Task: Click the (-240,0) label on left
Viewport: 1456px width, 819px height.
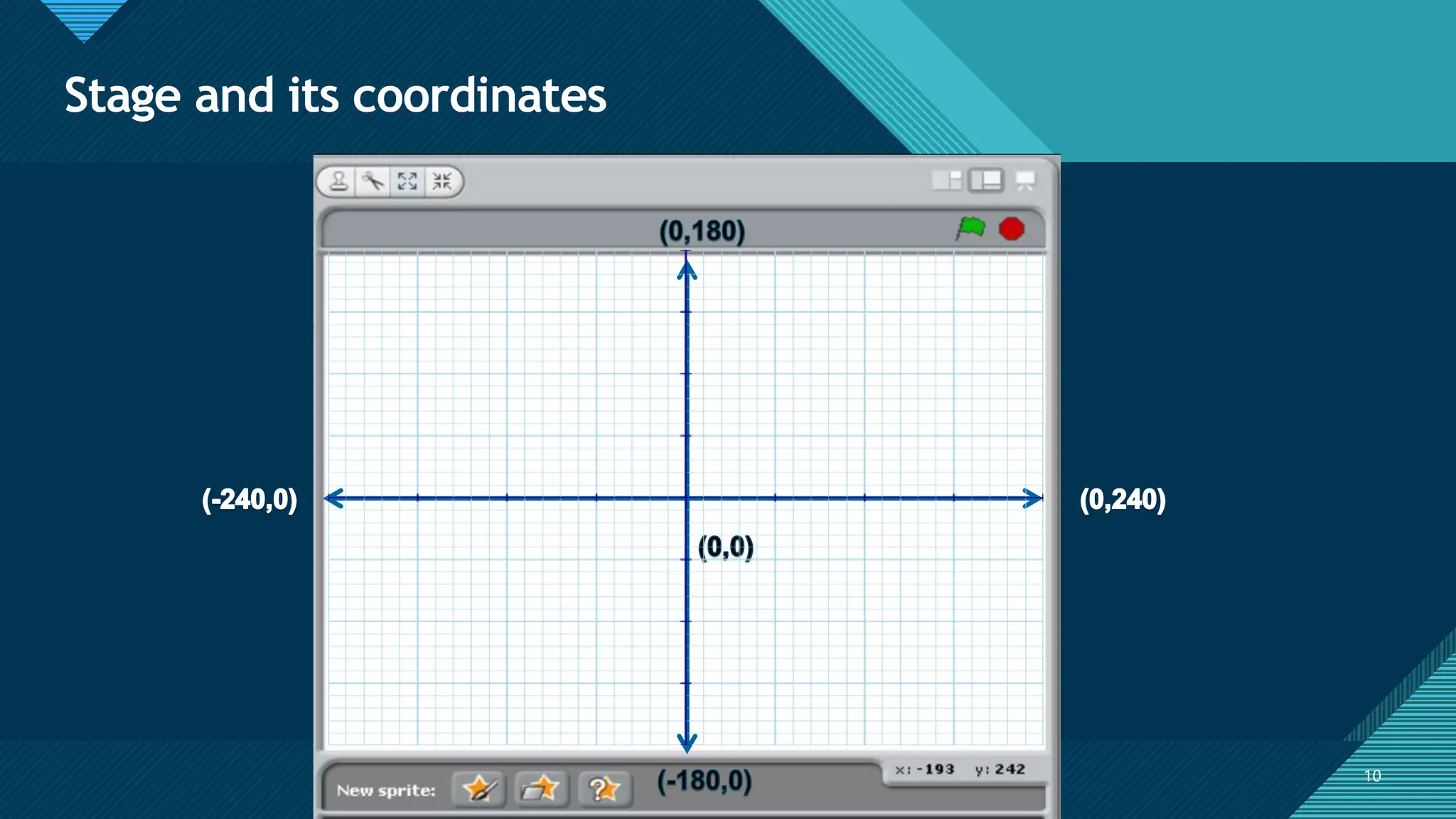Action: [250, 500]
